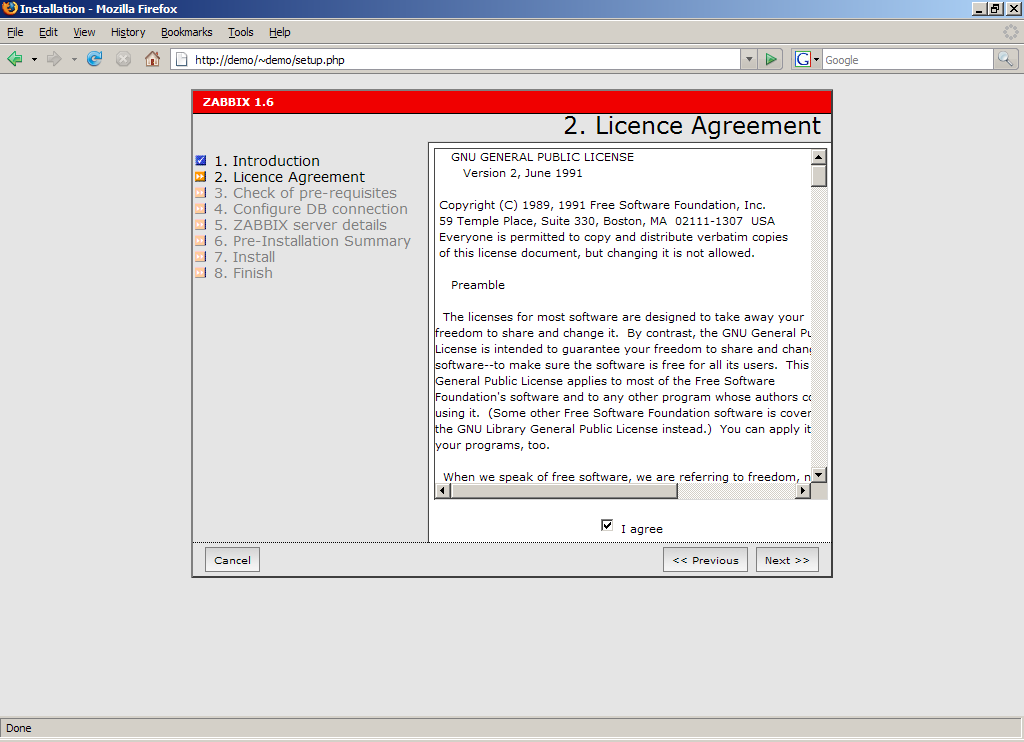
Task: Click the '6. Pre-Installation Summary' step text
Action: pos(312,241)
